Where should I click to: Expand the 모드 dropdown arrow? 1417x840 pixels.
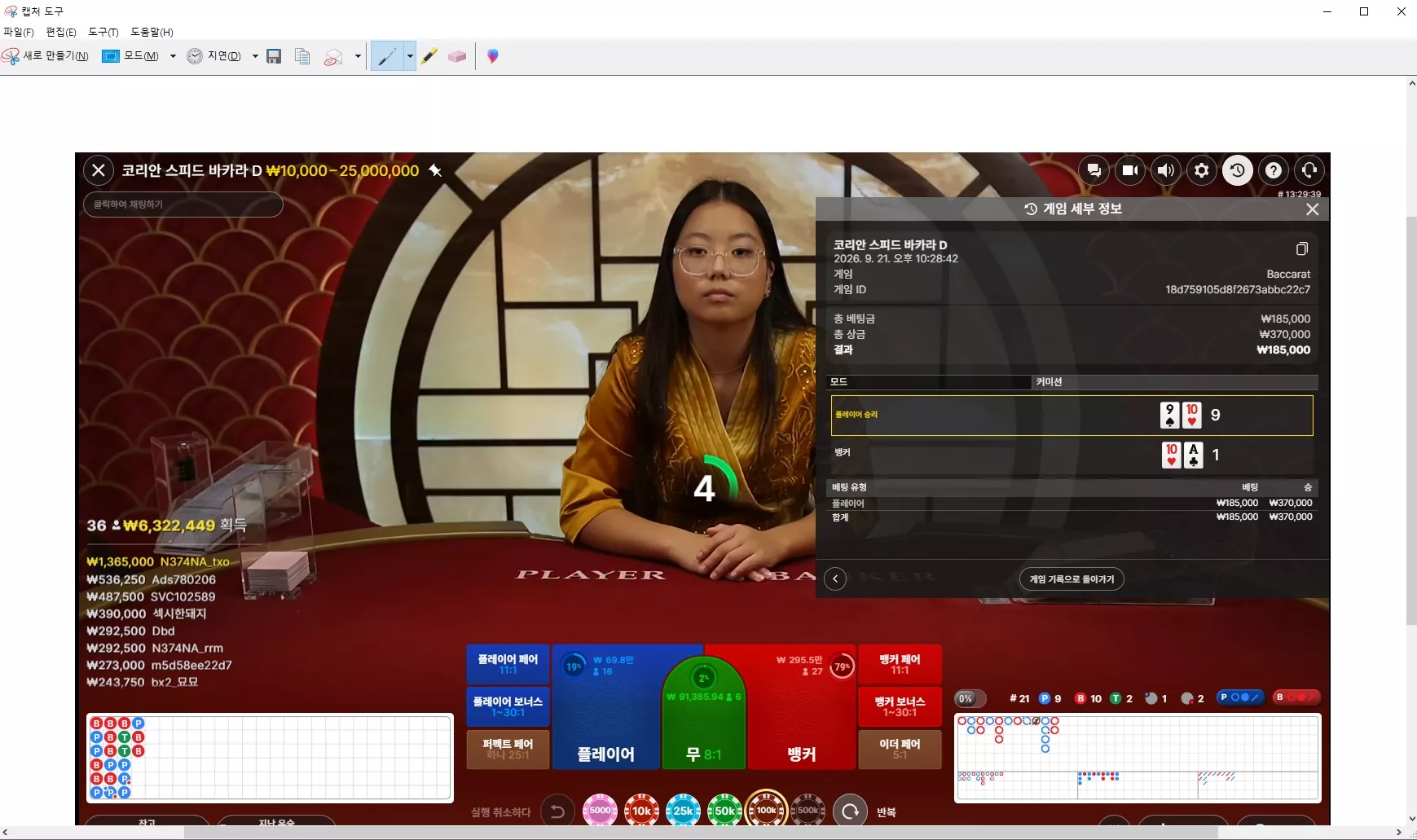click(x=173, y=56)
